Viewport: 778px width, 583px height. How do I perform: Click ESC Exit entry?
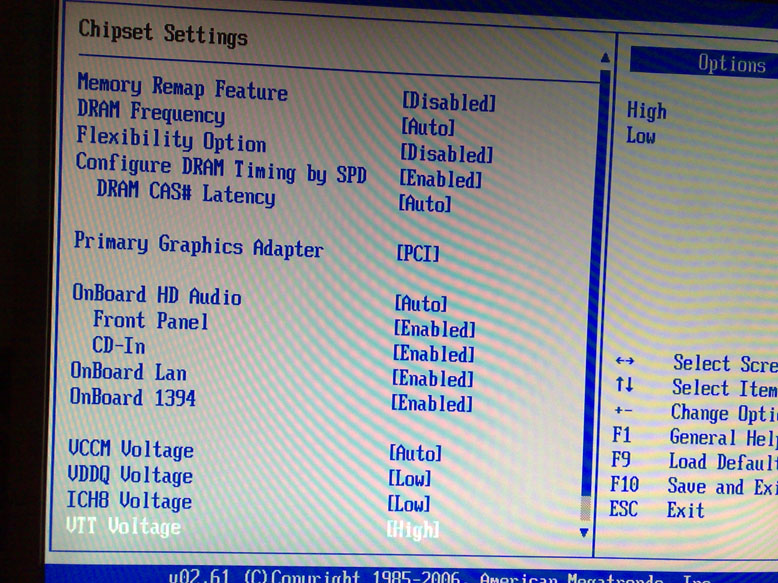(656, 510)
